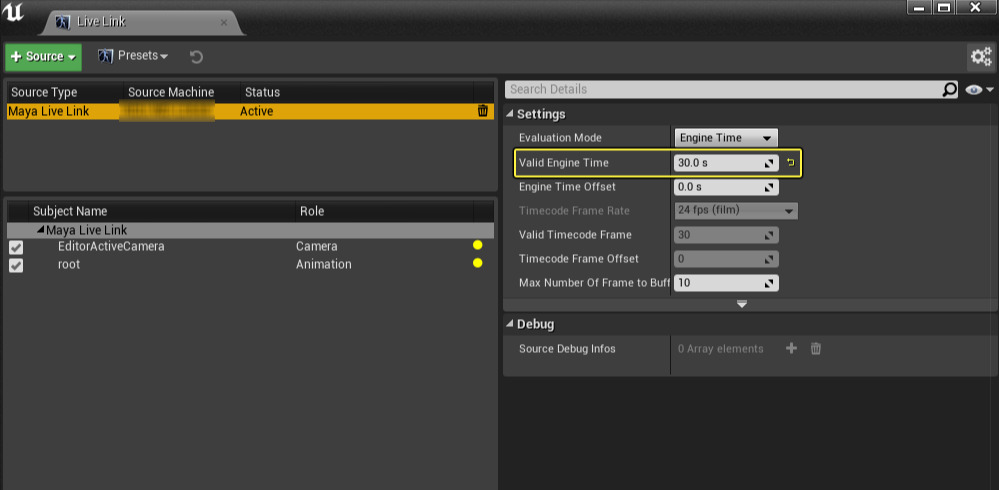
Task: Select the EditorActiveCamera subject row
Action: pyautogui.click(x=250, y=246)
